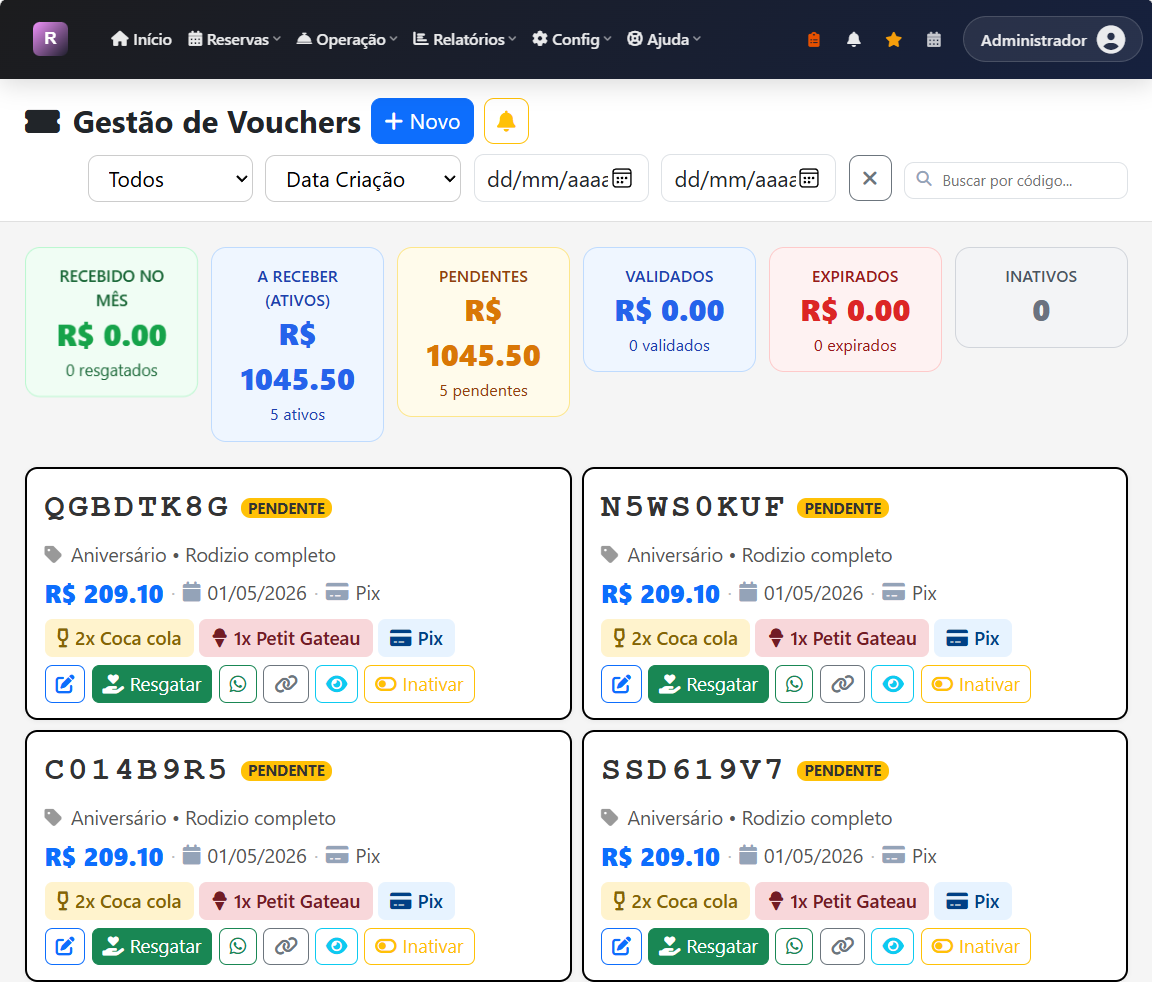Open the Todos status filter dropdown
This screenshot has width=1152, height=982.
[x=170, y=179]
